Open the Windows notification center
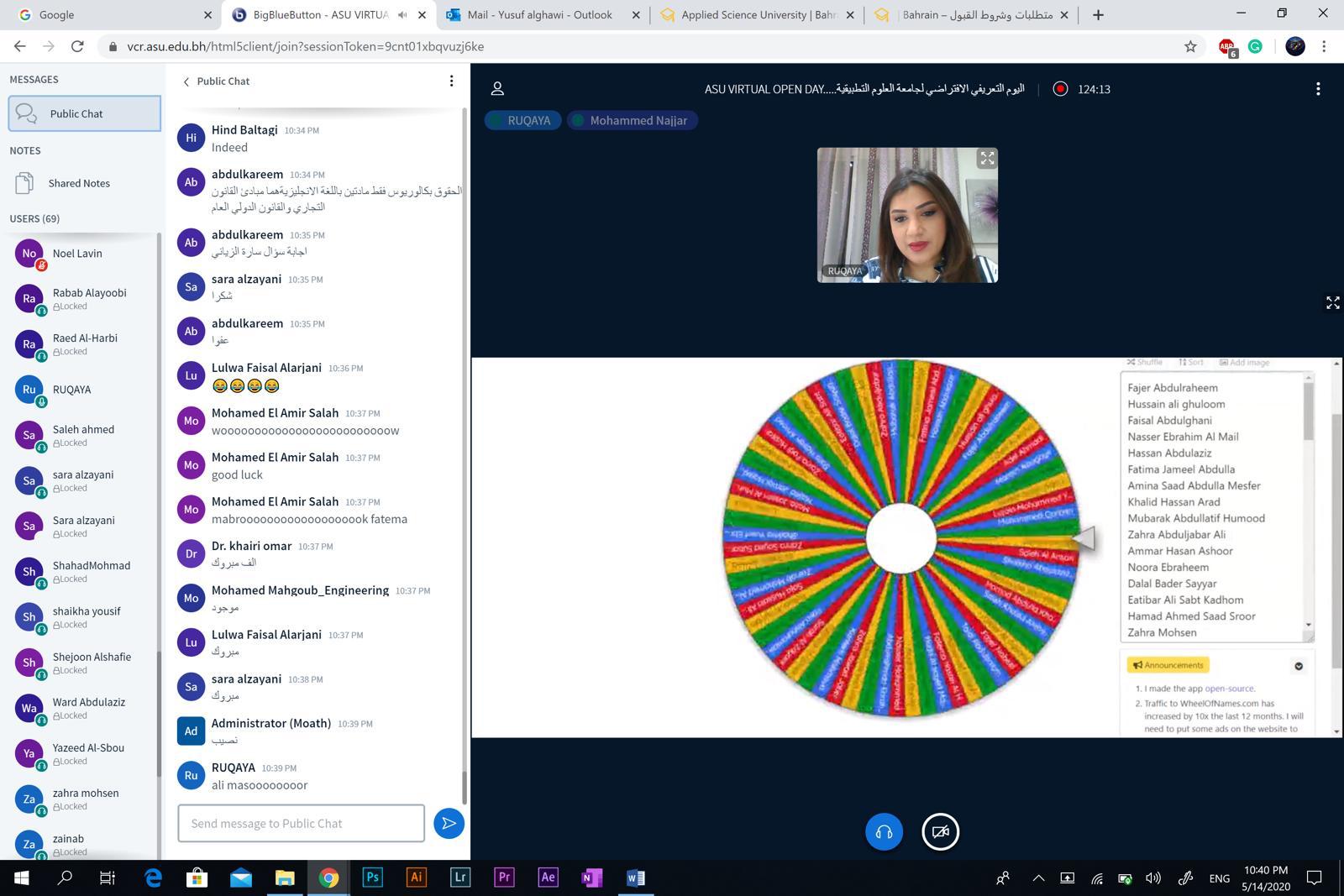This screenshot has height=896, width=1344. [x=1315, y=878]
